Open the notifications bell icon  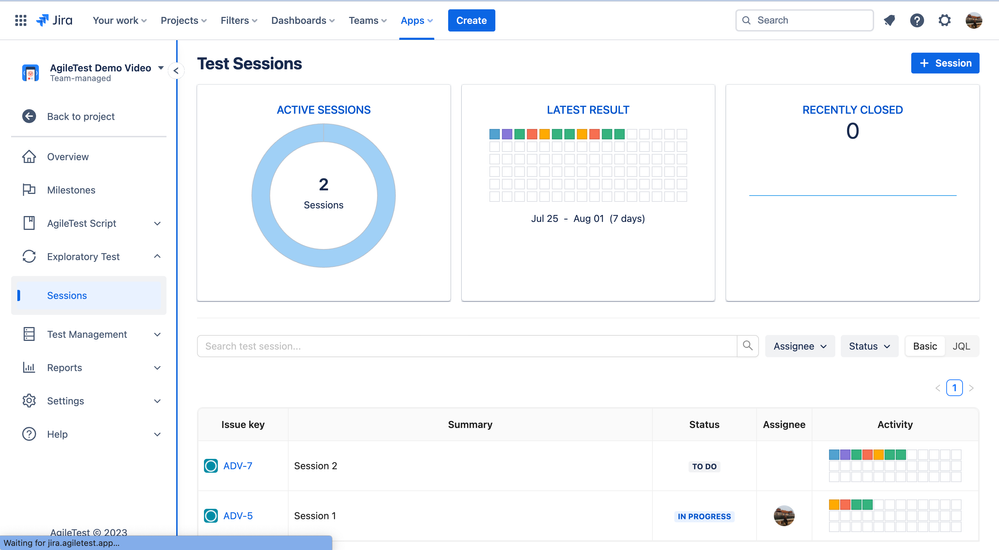coord(889,20)
